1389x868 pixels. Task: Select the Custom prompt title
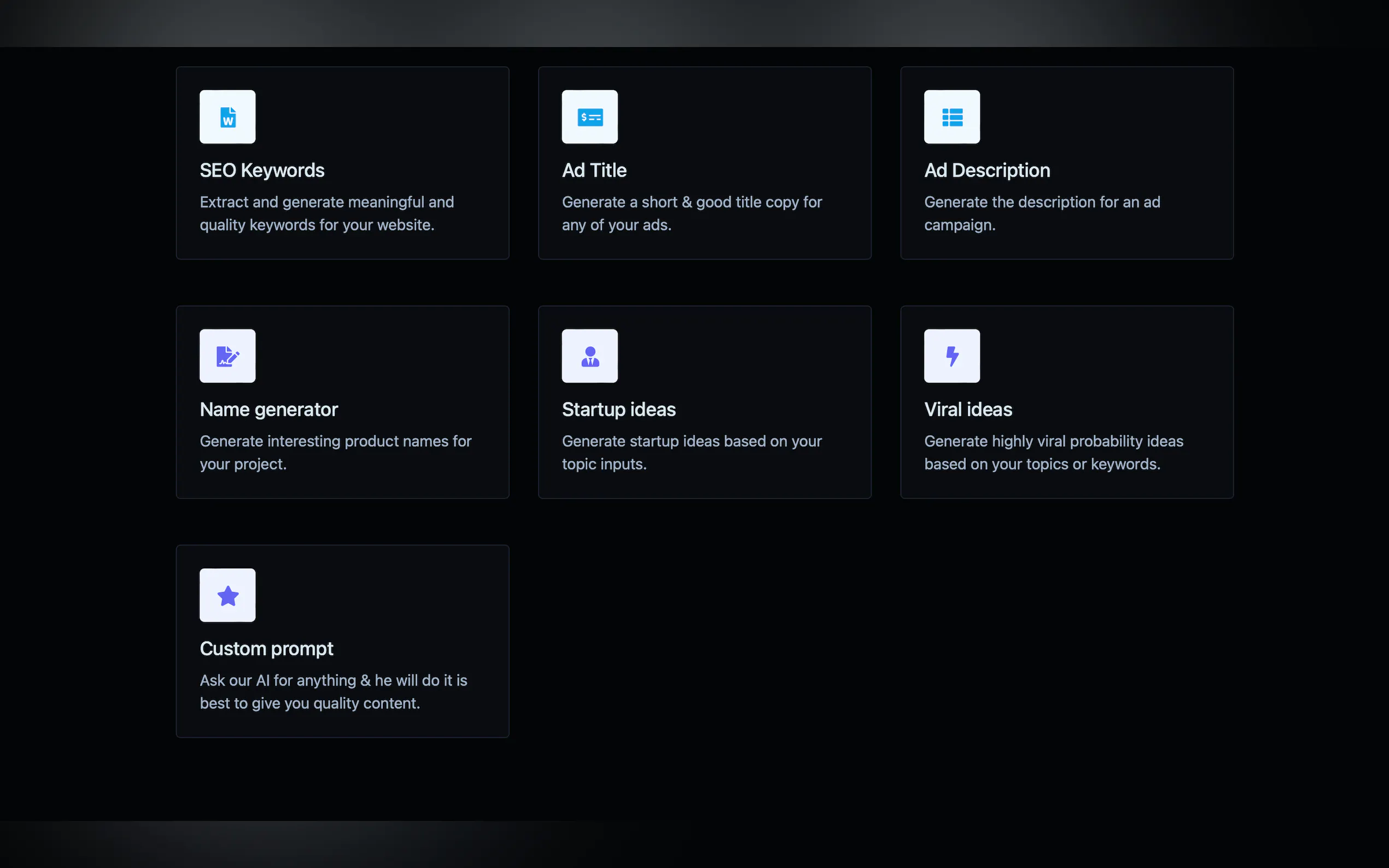pos(266,649)
